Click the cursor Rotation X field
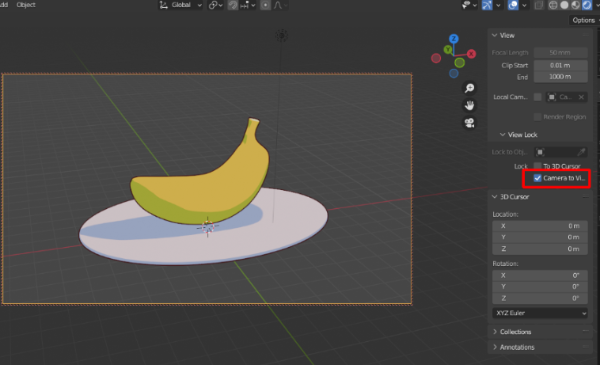The width and height of the screenshot is (600, 365). pyautogui.click(x=540, y=275)
